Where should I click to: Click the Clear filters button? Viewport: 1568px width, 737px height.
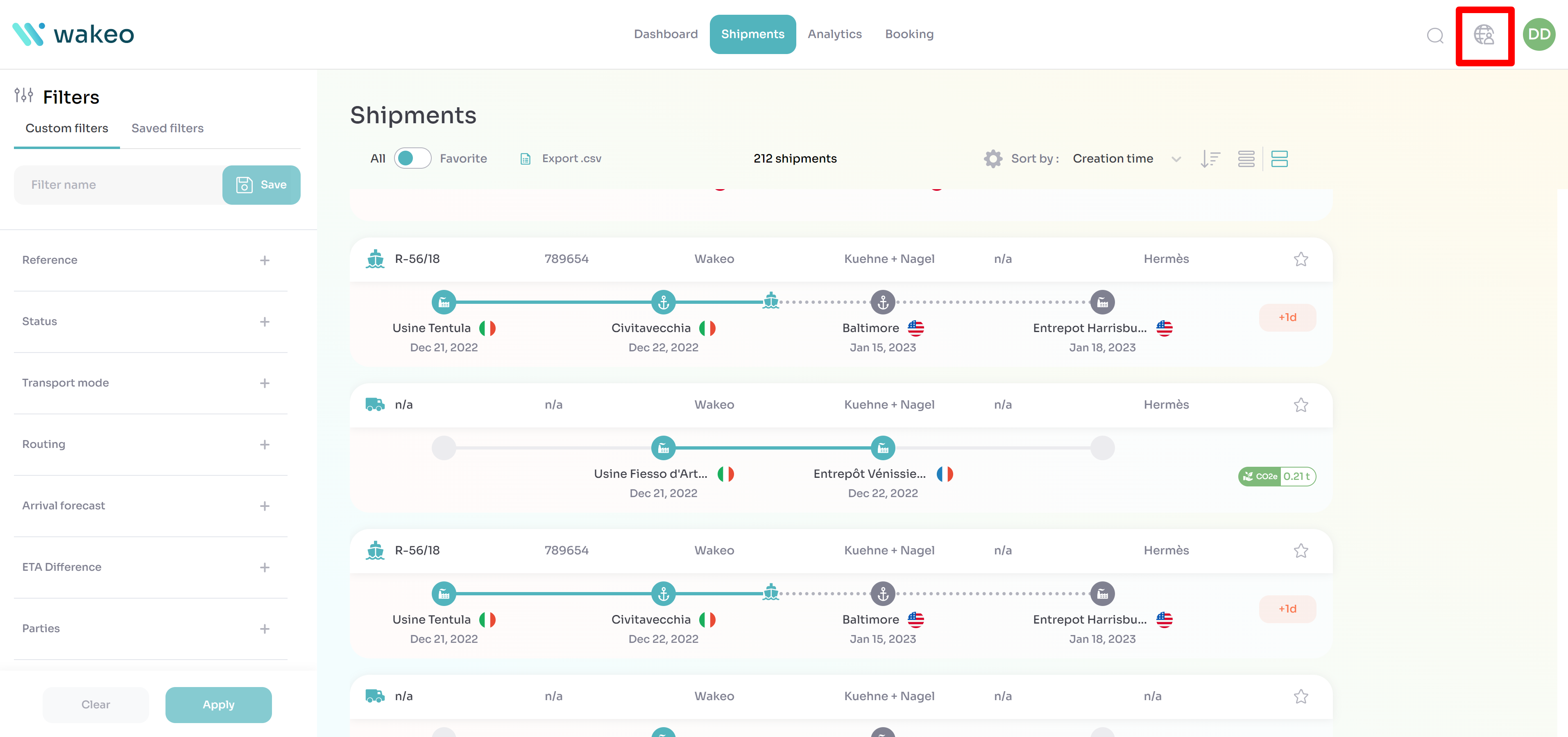pyautogui.click(x=95, y=705)
